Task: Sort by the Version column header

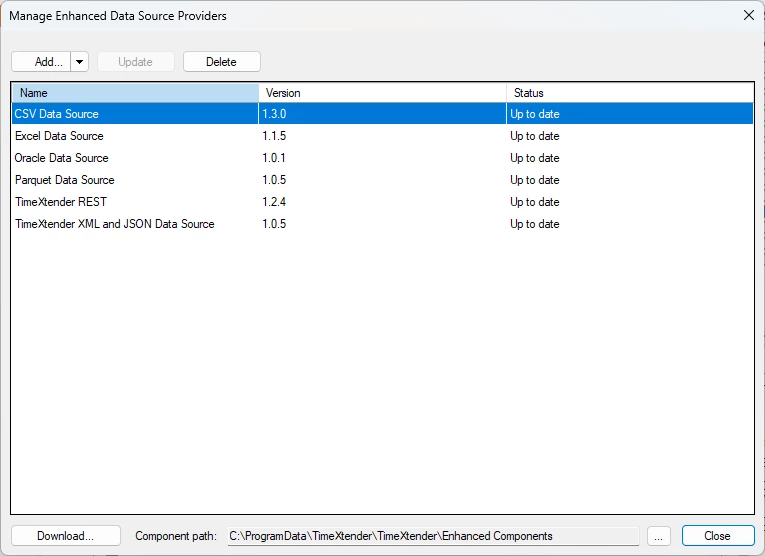Action: (382, 93)
